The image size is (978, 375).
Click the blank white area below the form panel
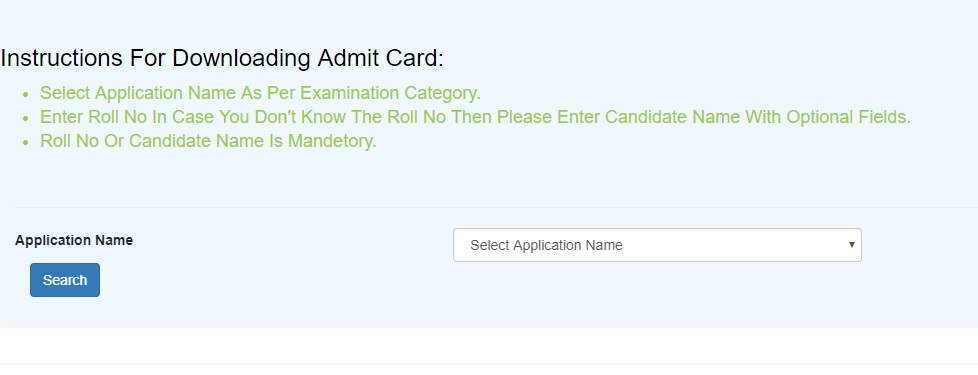489,345
